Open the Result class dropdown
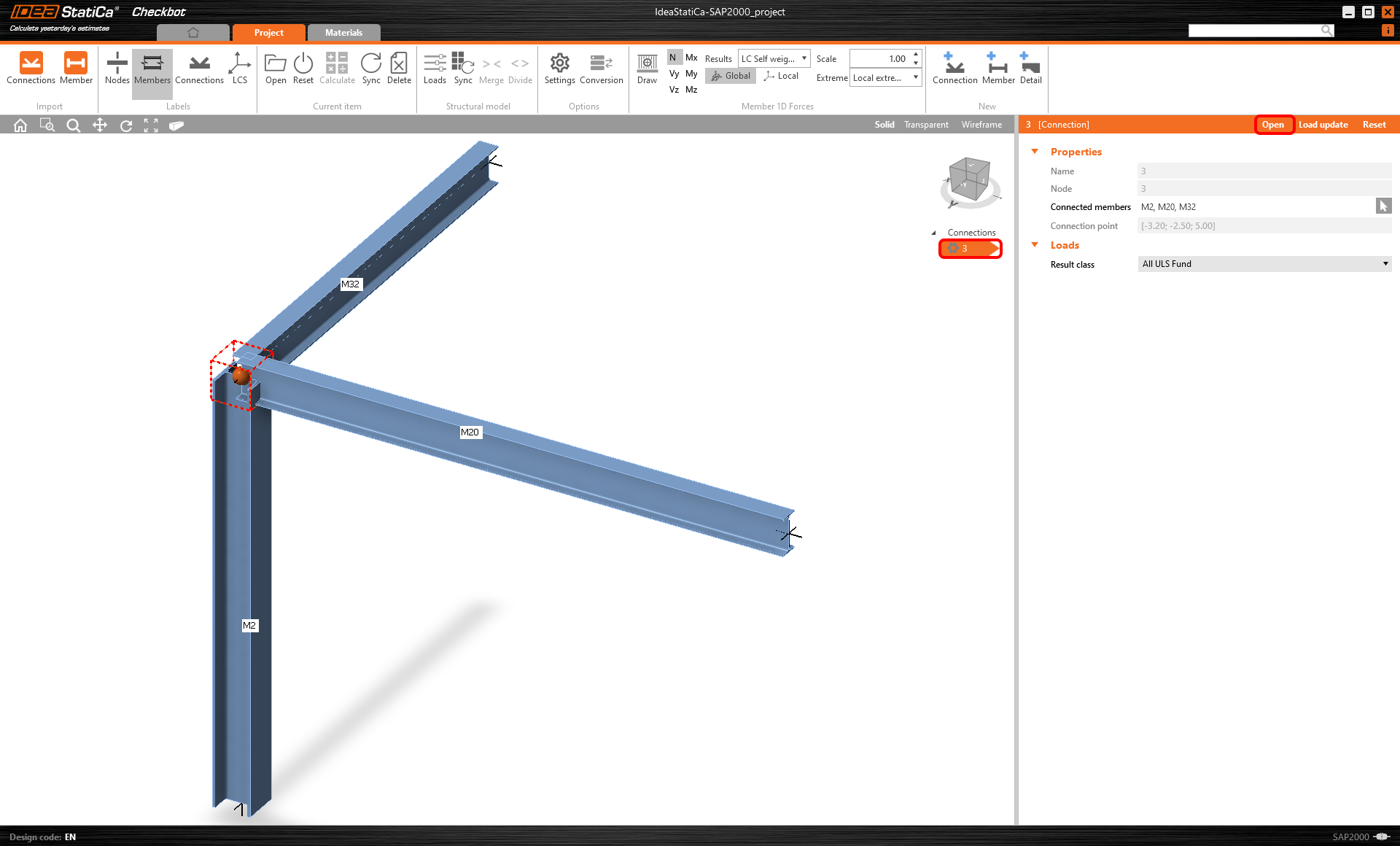This screenshot has width=1400, height=846. tap(1264, 264)
